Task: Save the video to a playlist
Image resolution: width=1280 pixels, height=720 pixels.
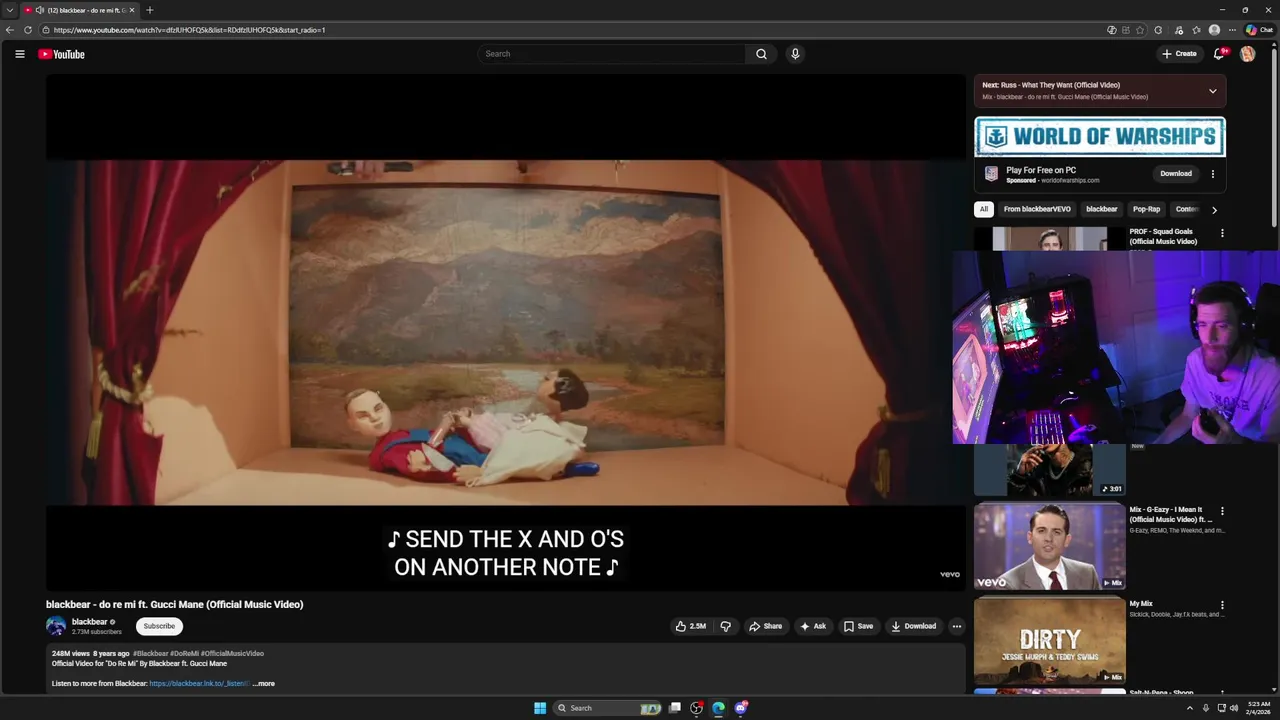Action: [858, 626]
